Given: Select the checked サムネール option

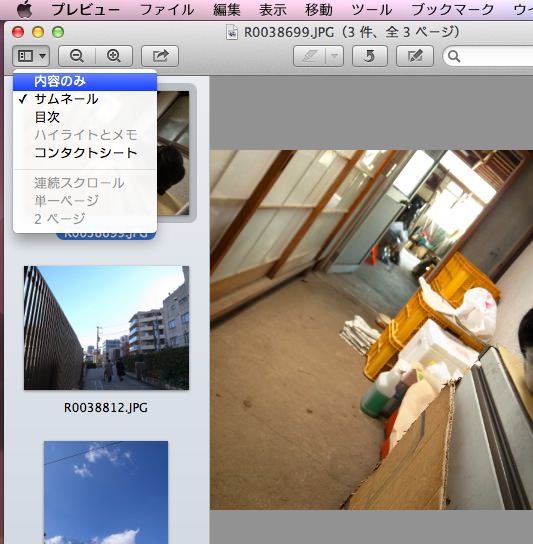Looking at the screenshot, I should (x=85, y=99).
